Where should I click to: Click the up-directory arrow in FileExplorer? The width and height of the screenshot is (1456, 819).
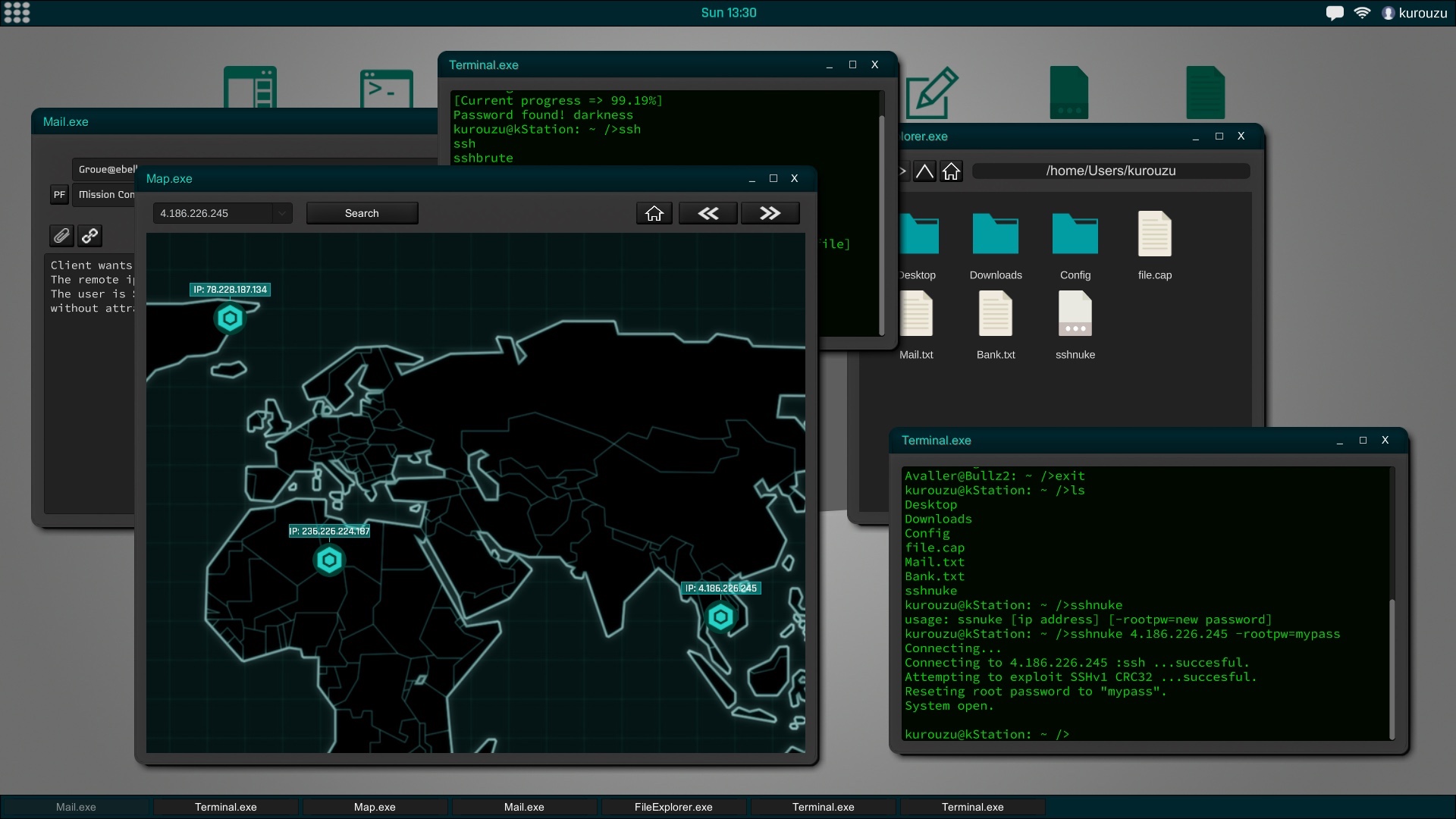(924, 171)
